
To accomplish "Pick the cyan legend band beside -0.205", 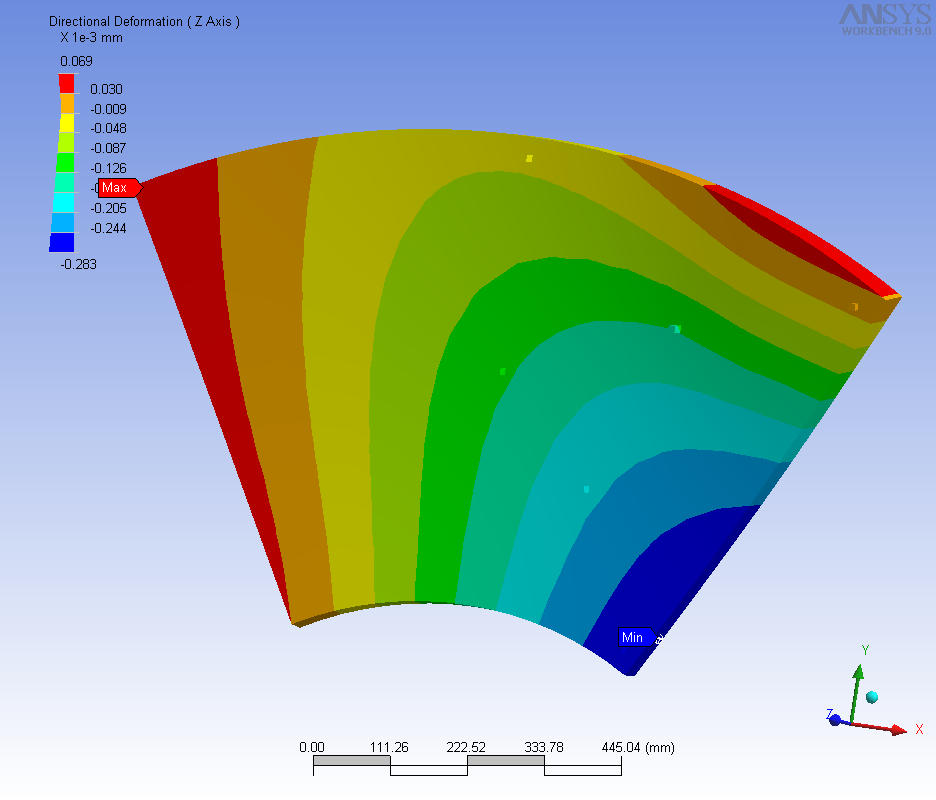I will pos(64,202).
